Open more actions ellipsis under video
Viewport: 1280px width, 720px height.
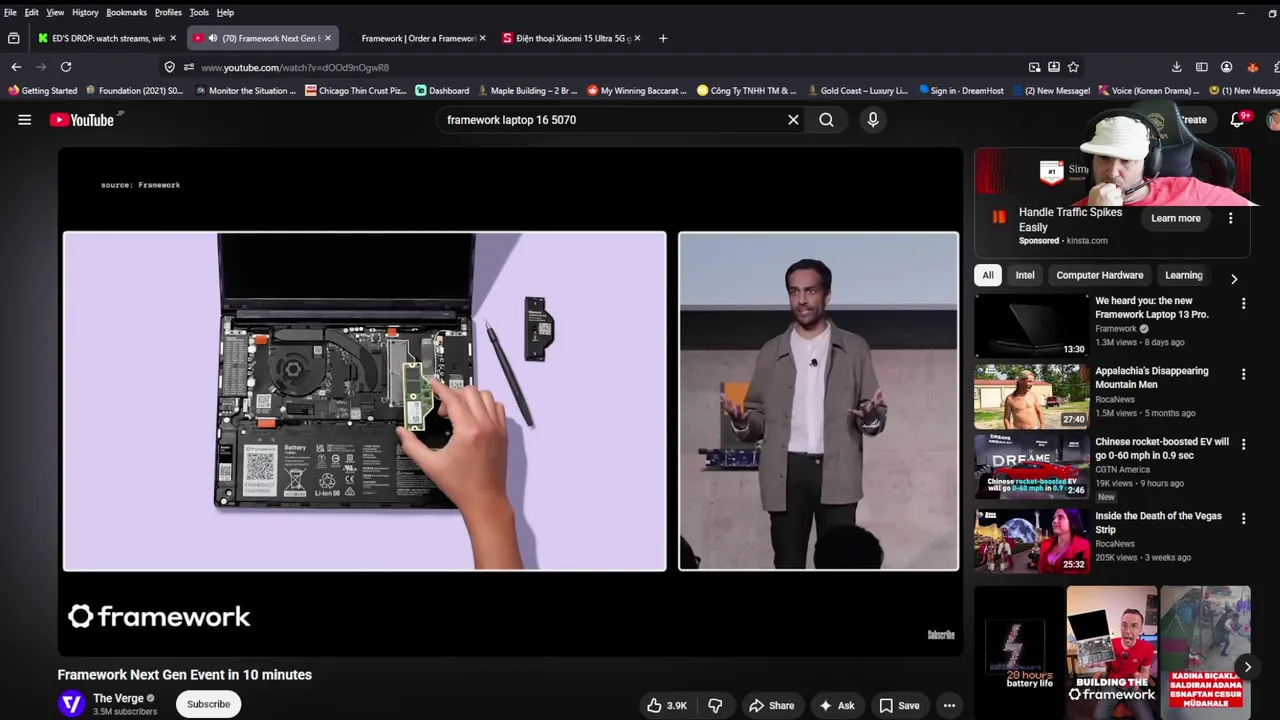(949, 705)
